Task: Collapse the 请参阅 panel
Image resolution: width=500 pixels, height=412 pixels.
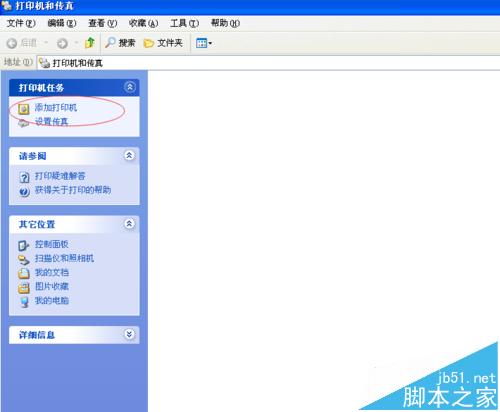Action: pos(129,155)
